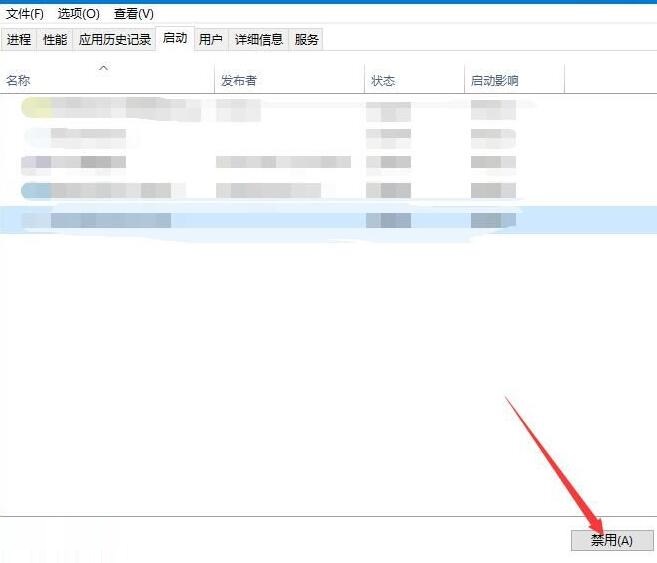Switch to the 性能 tab
The height and width of the screenshot is (563, 657).
[55, 40]
